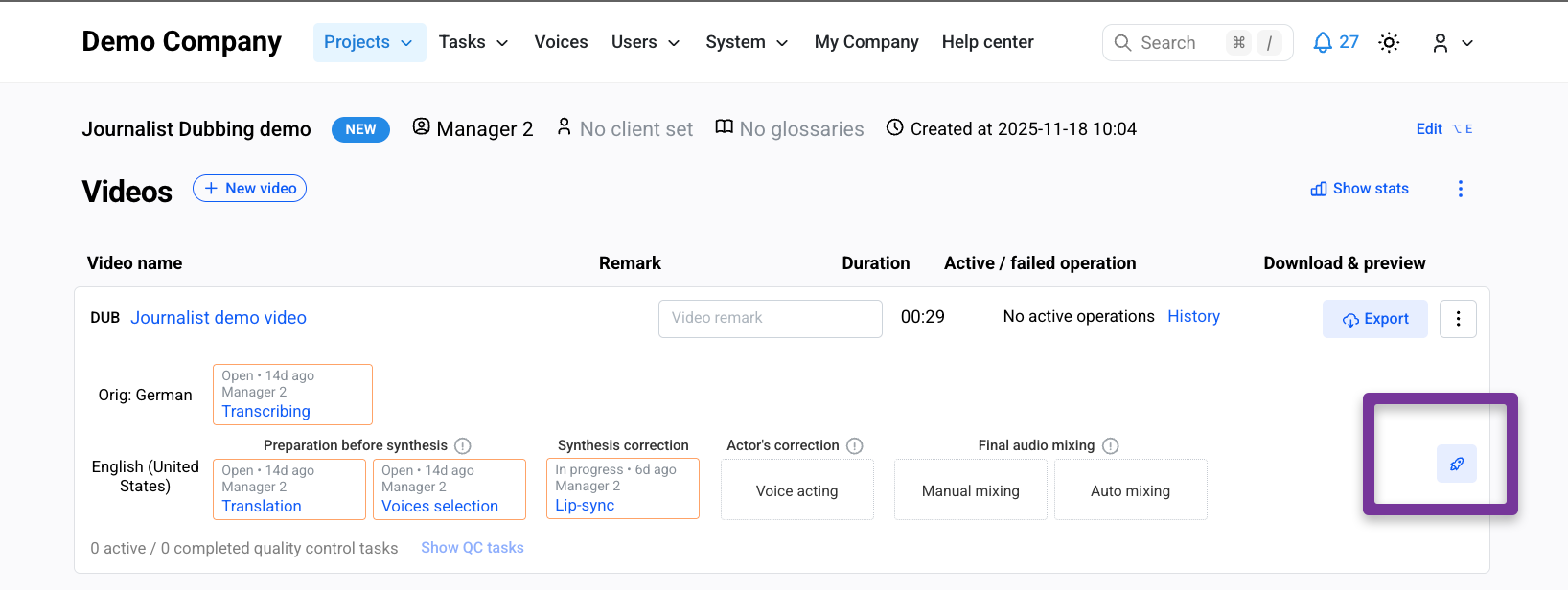Click the 'Active / failed operation' column header

click(1040, 263)
